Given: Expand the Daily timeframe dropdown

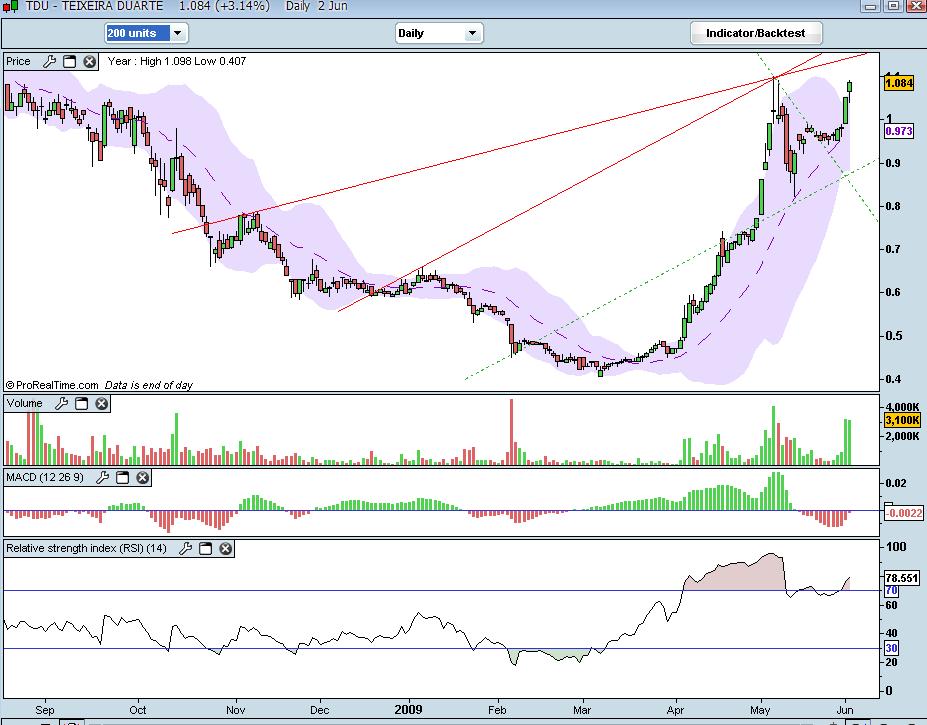Looking at the screenshot, I should coord(472,33).
